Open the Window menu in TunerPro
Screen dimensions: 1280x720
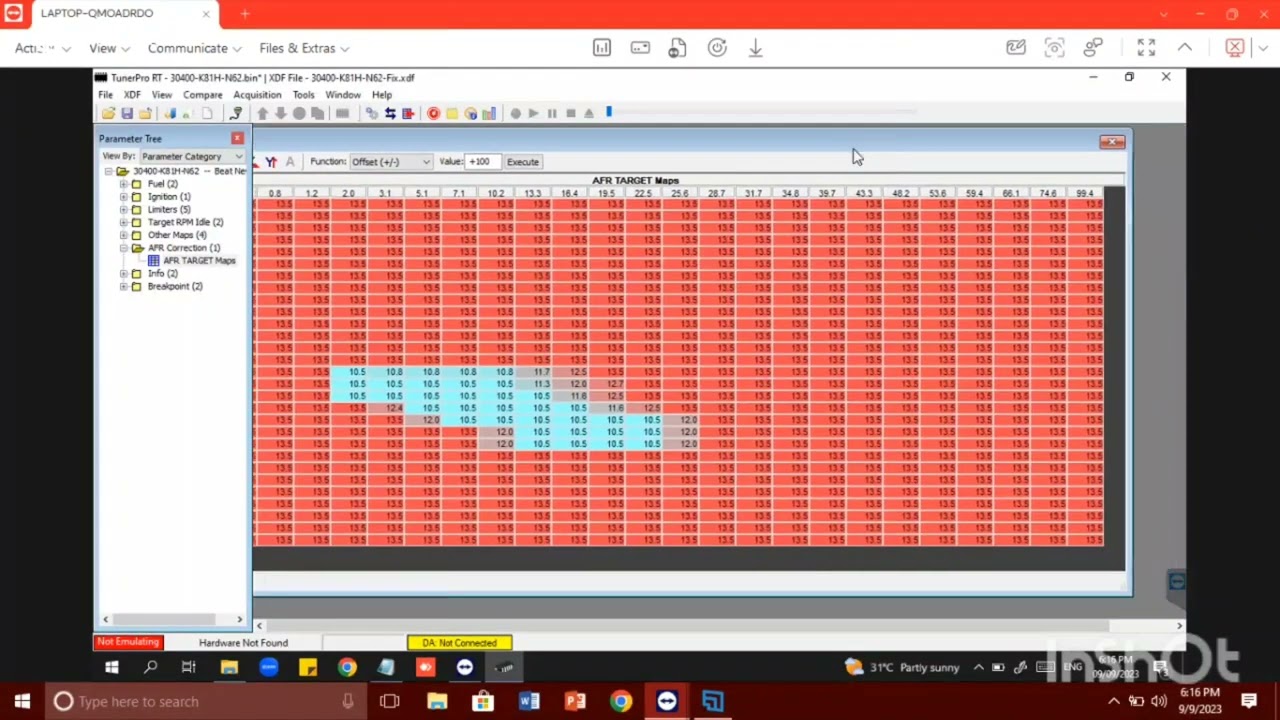click(343, 95)
